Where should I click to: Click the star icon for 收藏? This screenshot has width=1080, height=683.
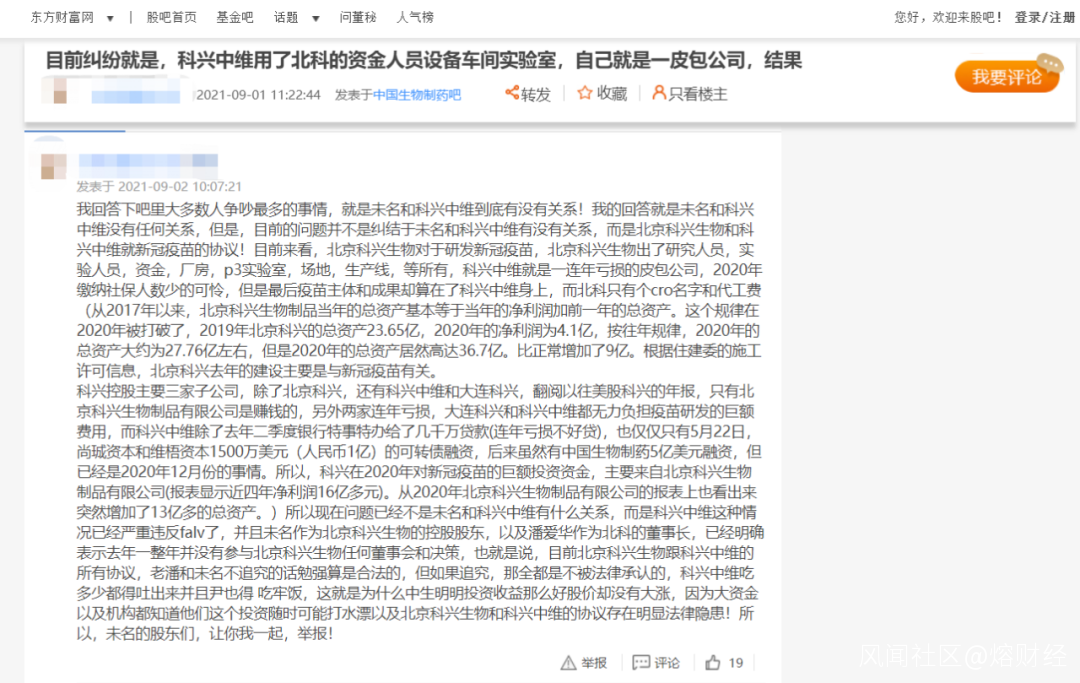pyautogui.click(x=585, y=92)
